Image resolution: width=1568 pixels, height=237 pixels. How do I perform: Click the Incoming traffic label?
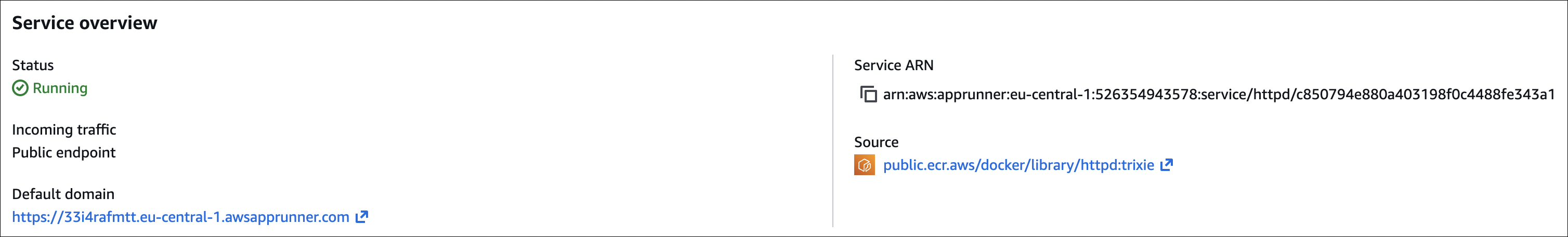(64, 130)
